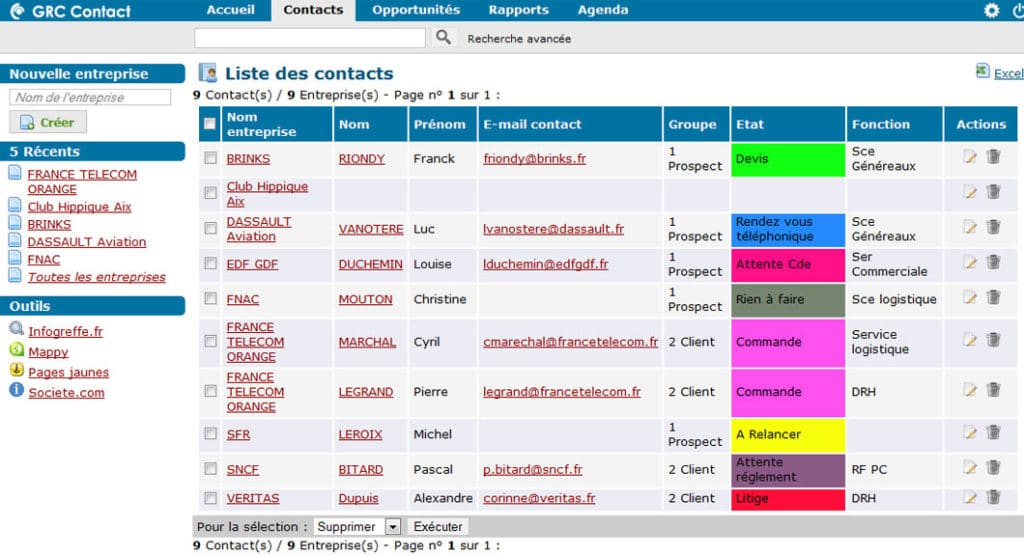Click the Attente Cde status cell

coord(788,265)
